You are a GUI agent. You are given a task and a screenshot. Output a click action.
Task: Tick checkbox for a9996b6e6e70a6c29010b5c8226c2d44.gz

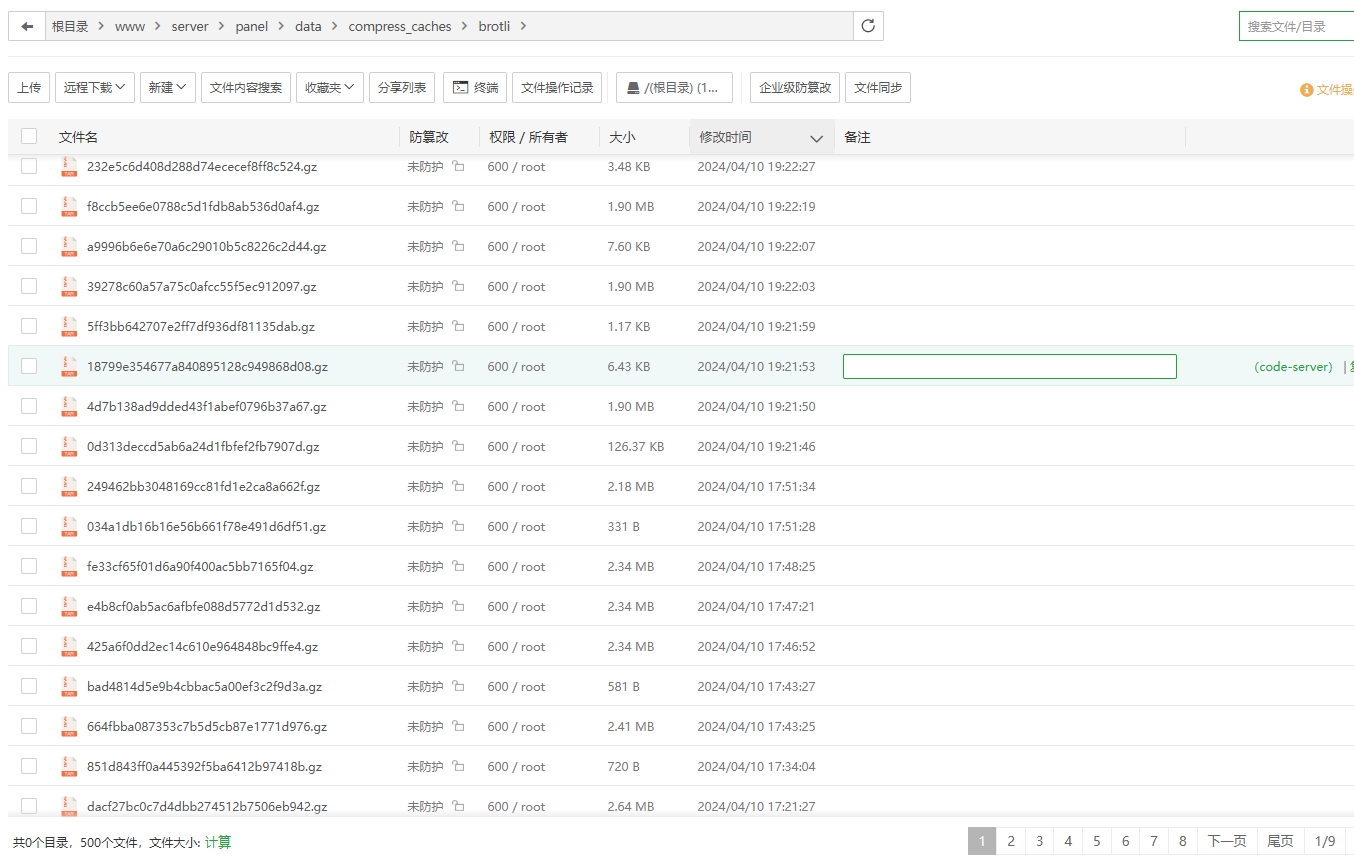pyautogui.click(x=29, y=246)
